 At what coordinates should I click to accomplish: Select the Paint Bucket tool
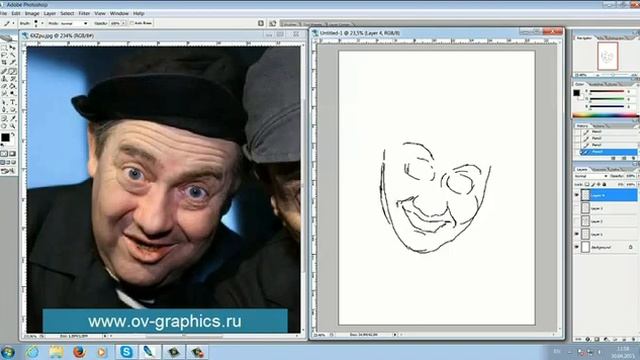(x=12, y=86)
